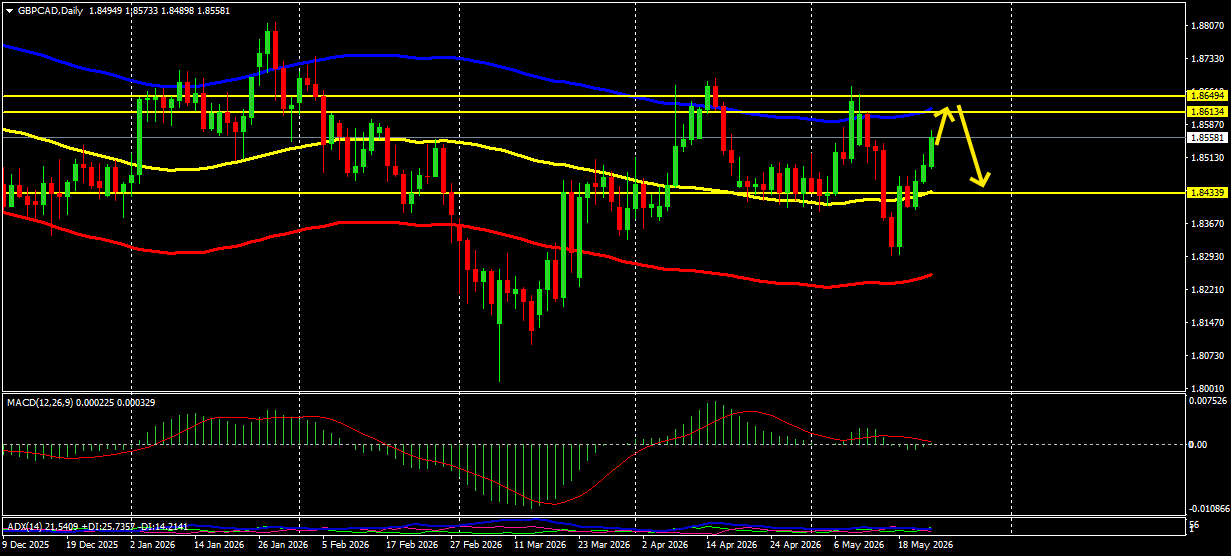Click the 26 Jan 2026 date label
The height and width of the screenshot is (556, 1231).
point(284,546)
